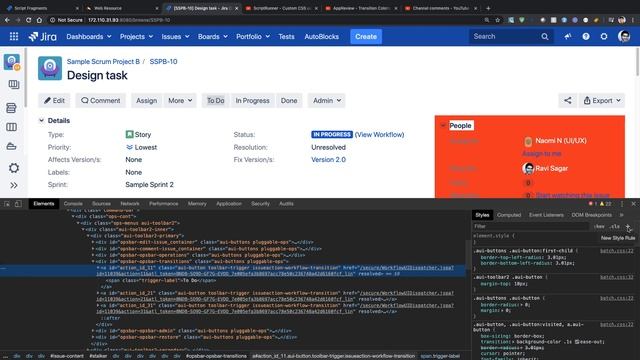Screen dimensions: 640x360
Task: Switch to the Performance tab in DevTools
Action: (164, 204)
